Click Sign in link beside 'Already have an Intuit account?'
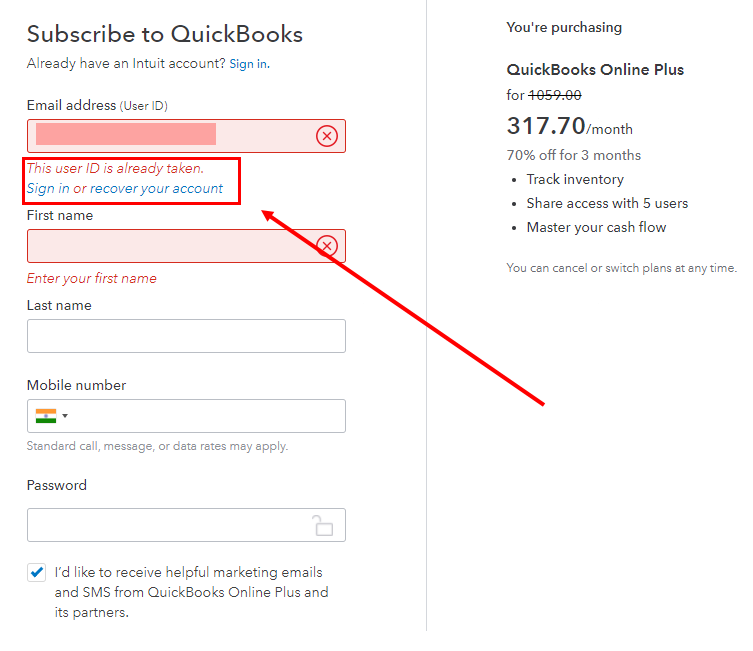The height and width of the screenshot is (651, 753). pos(248,64)
